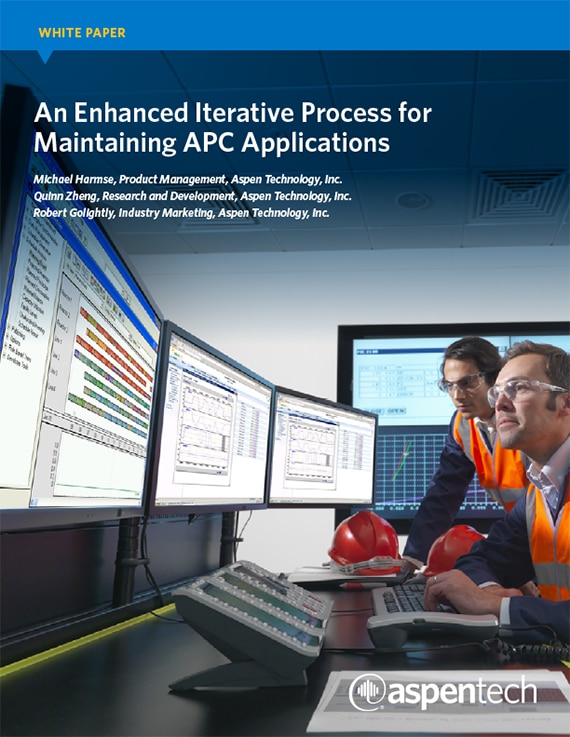Select the Quinn Zheng author line
Image resolution: width=570 pixels, height=737 pixels.
tap(192, 196)
